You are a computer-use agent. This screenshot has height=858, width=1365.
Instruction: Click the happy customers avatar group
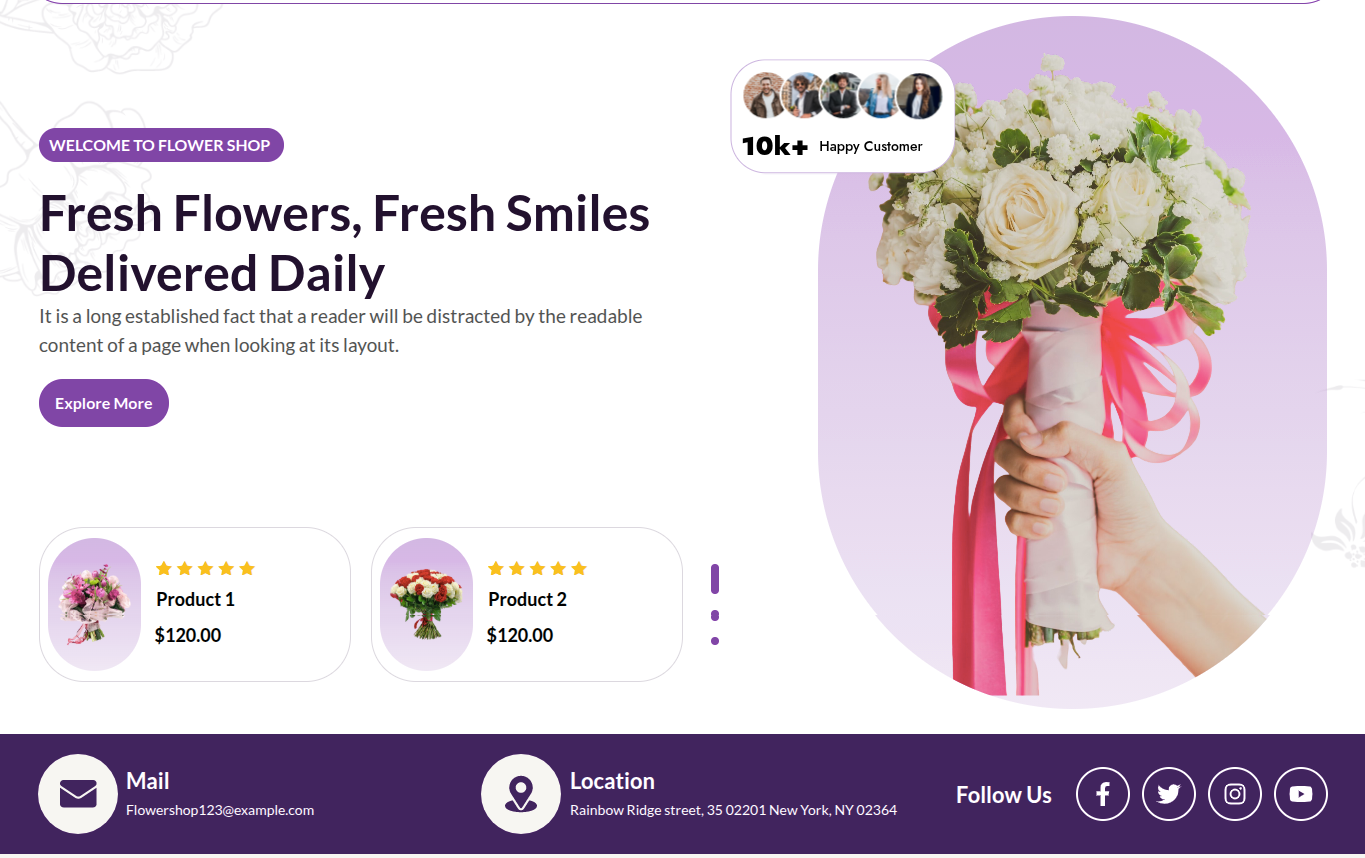843,96
